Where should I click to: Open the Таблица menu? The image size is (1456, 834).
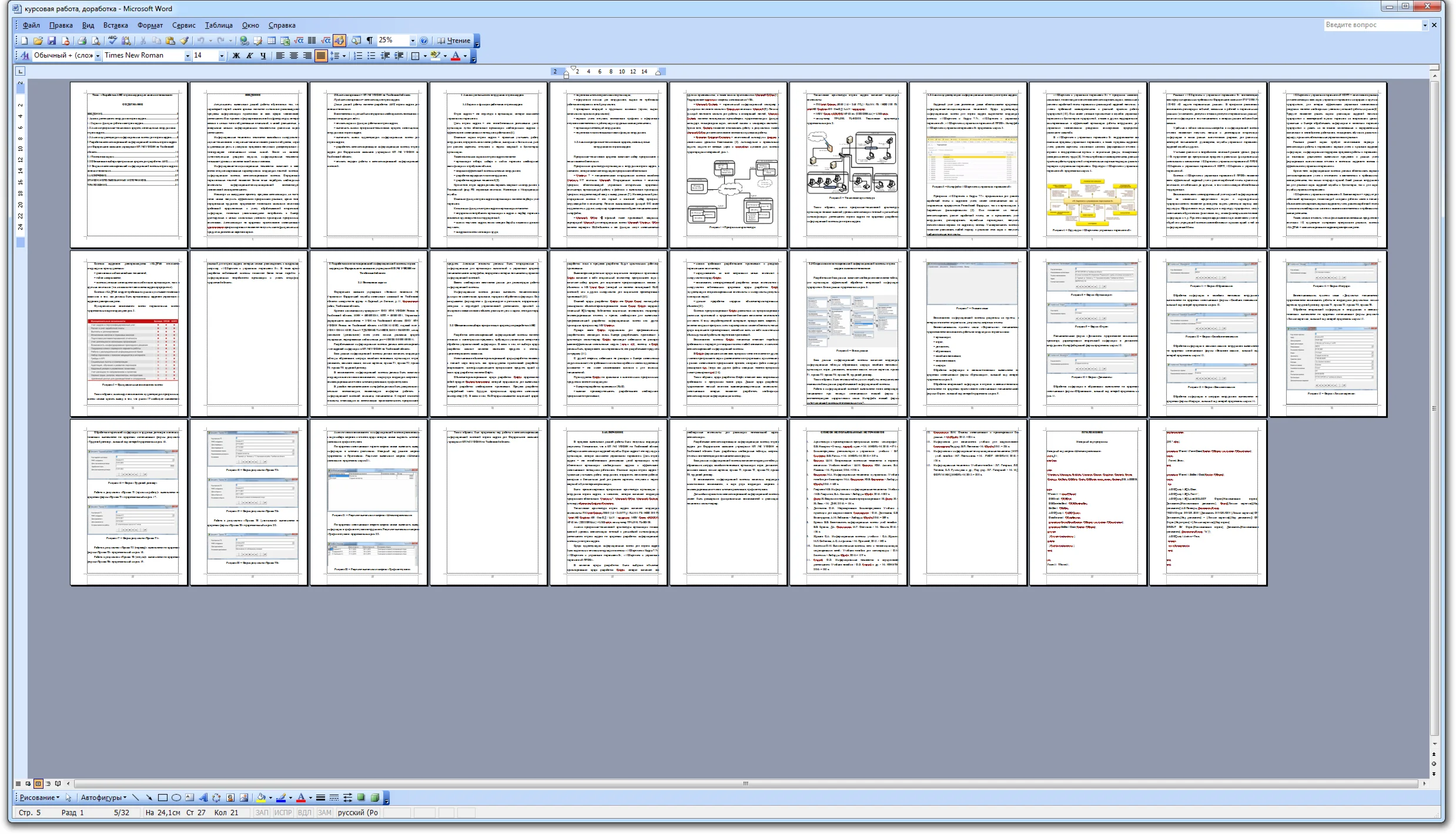click(219, 25)
